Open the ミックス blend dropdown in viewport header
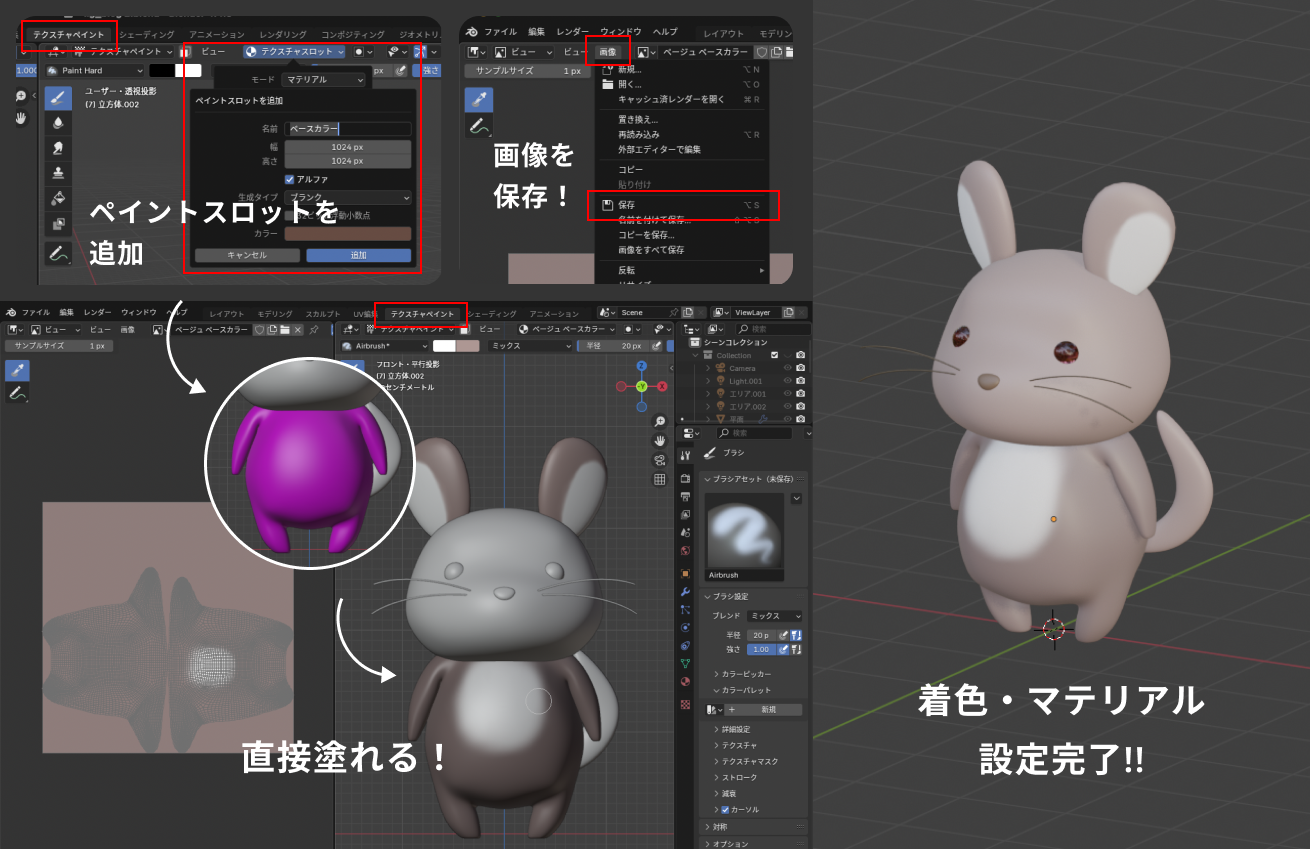This screenshot has width=1310, height=849. [x=530, y=345]
